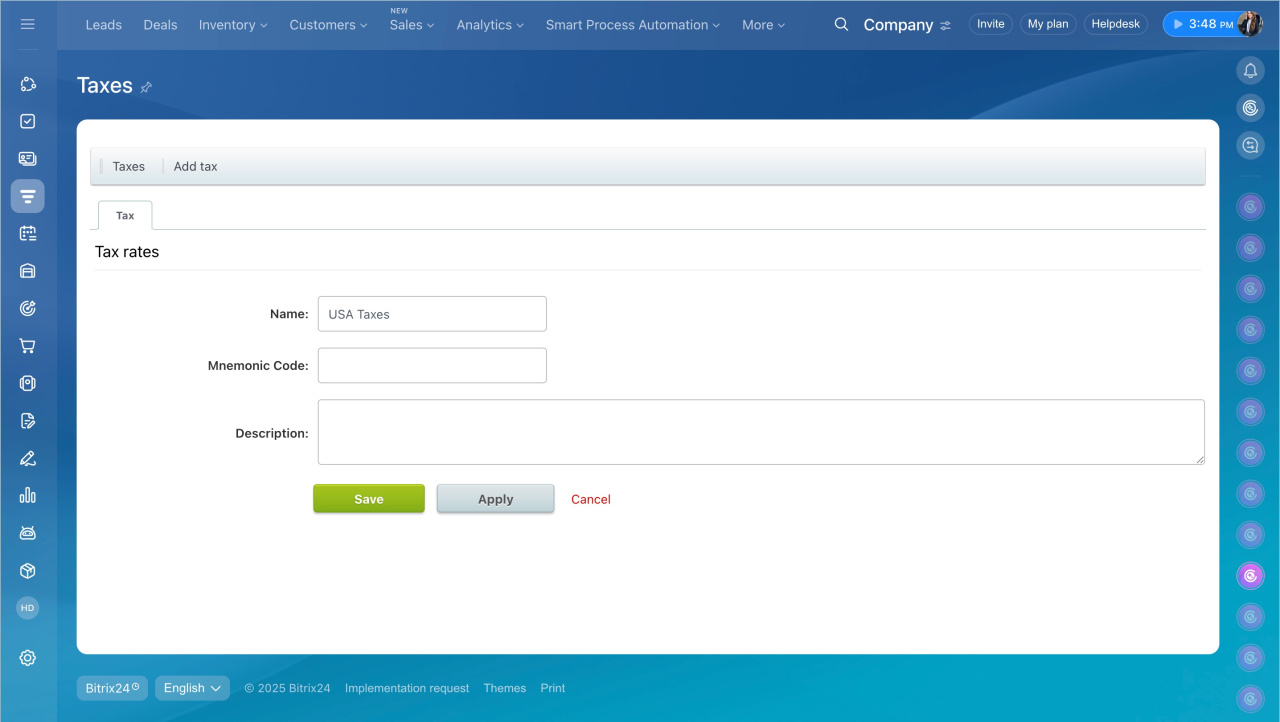Open the Leads menu item
Image resolution: width=1280 pixels, height=722 pixels.
coord(103,25)
